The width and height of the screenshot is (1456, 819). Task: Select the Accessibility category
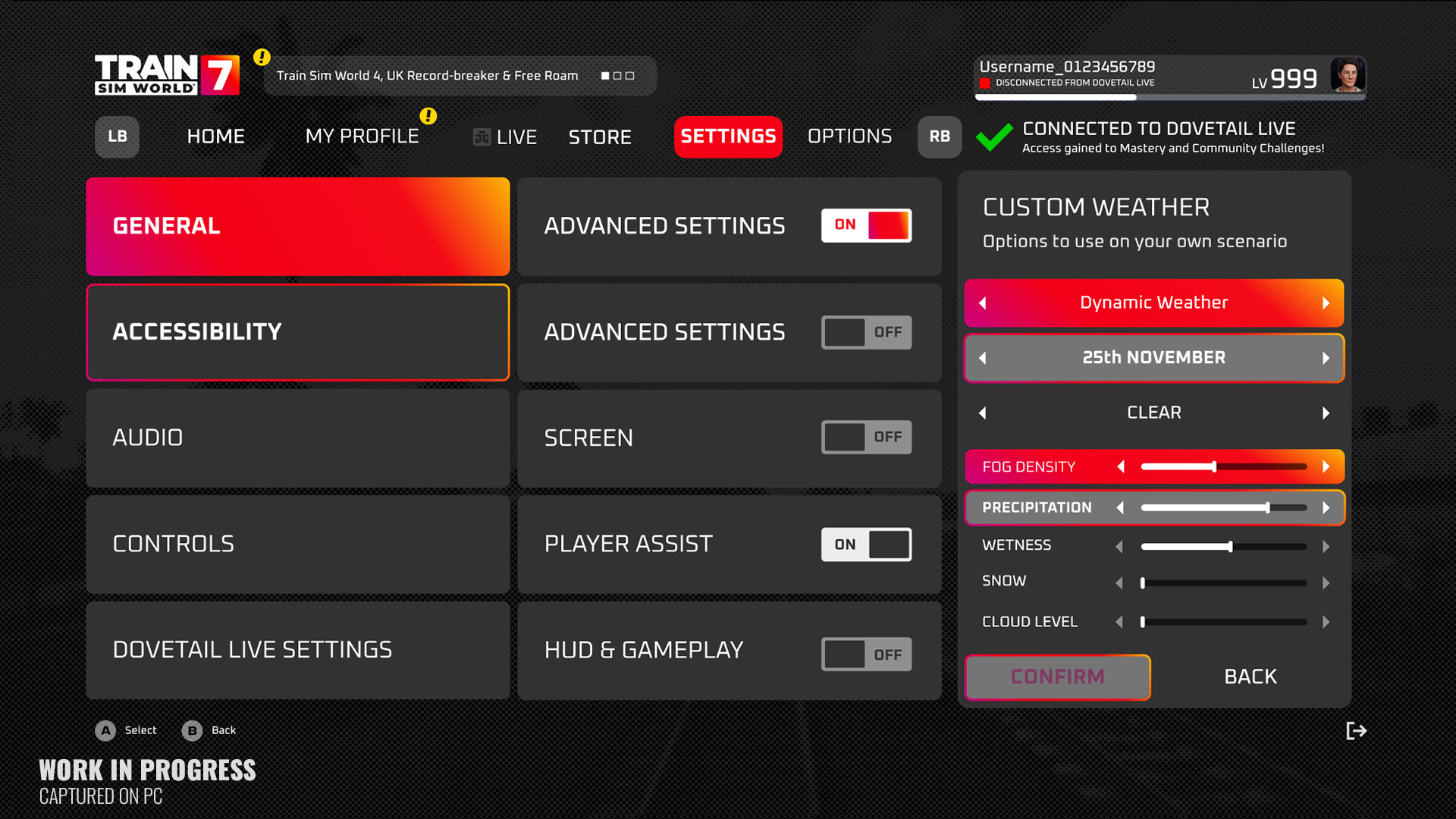click(x=298, y=332)
